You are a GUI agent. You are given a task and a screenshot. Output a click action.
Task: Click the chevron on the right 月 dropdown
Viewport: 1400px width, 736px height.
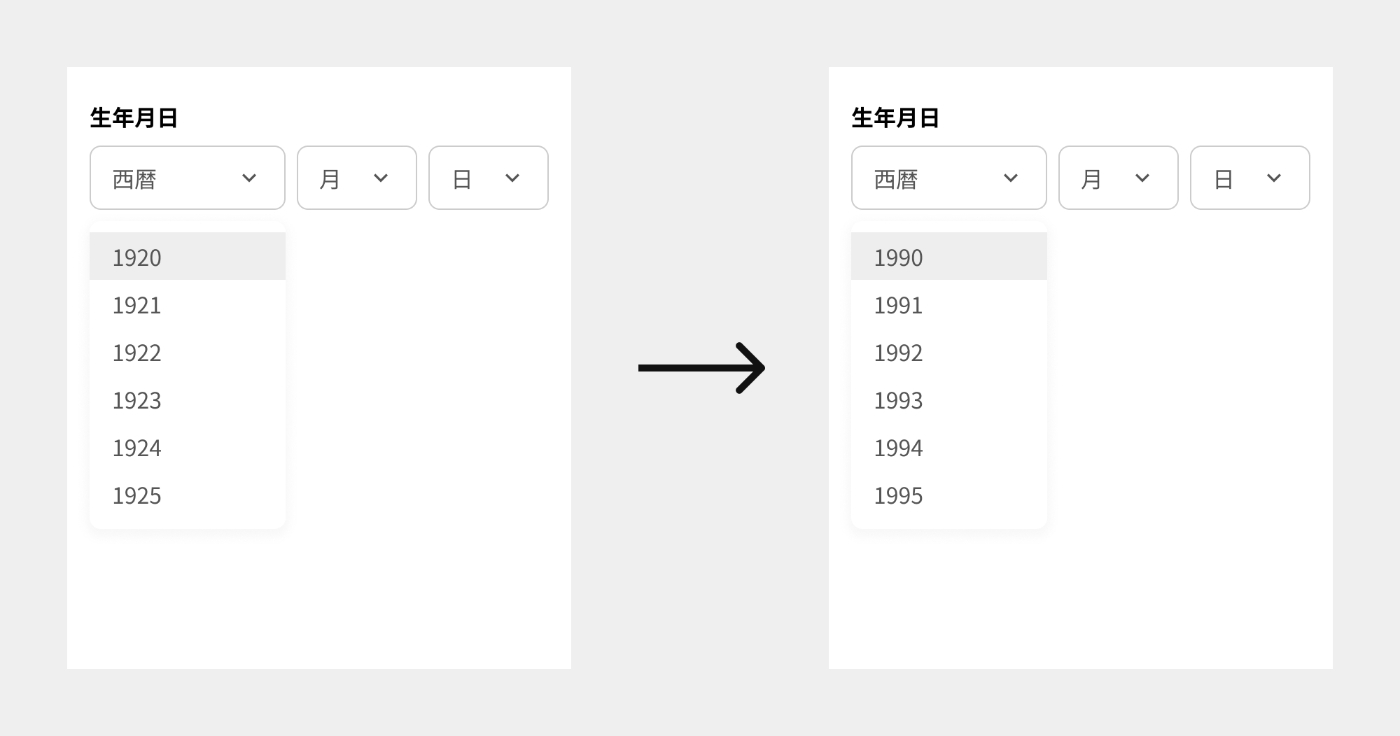tap(1143, 177)
